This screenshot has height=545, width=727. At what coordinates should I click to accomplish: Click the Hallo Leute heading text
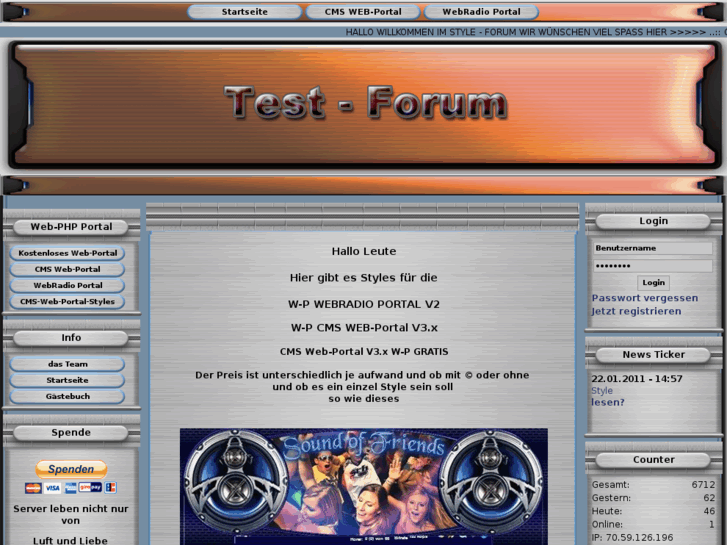tap(364, 251)
